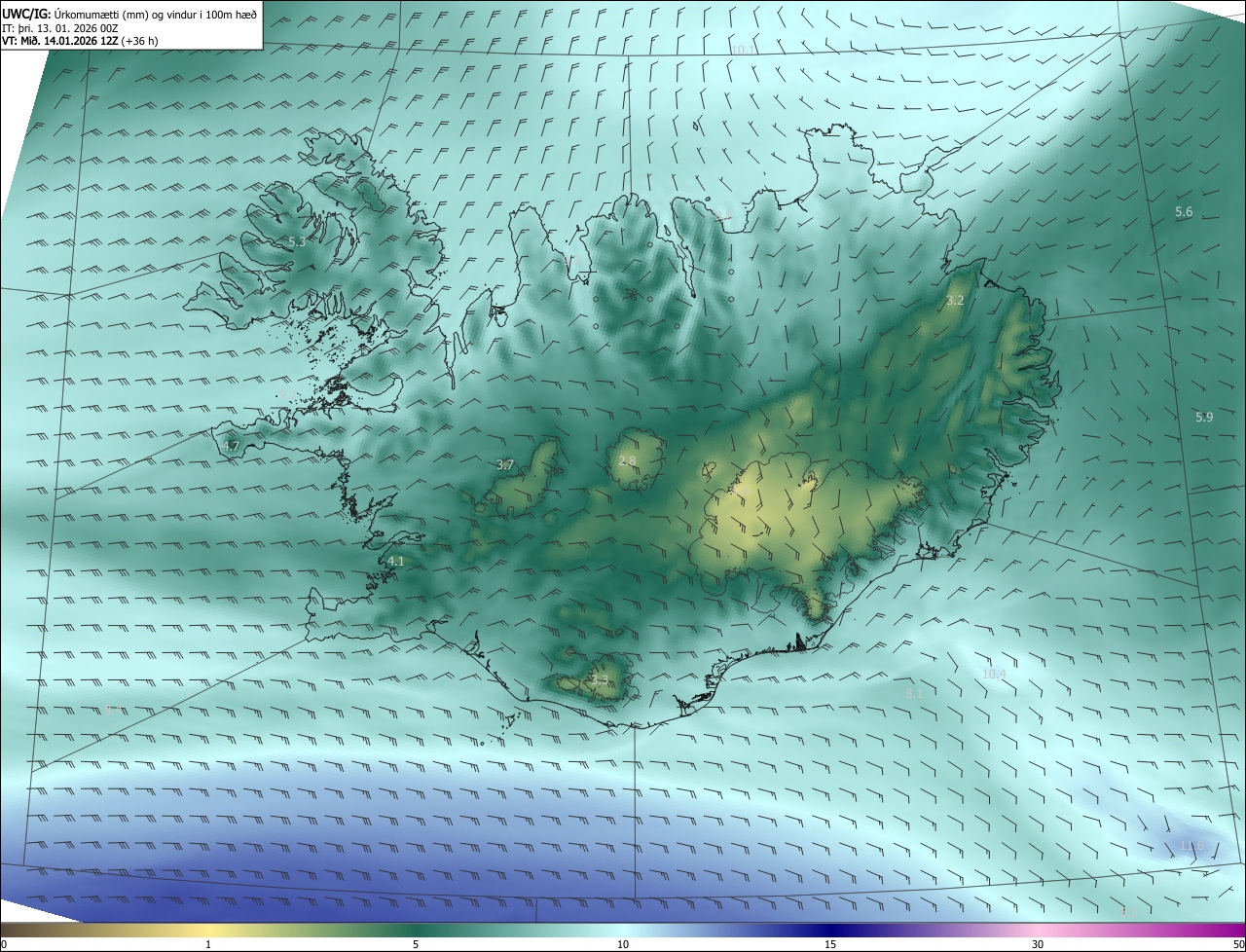Click the dark navy section of the color scale

[830, 930]
